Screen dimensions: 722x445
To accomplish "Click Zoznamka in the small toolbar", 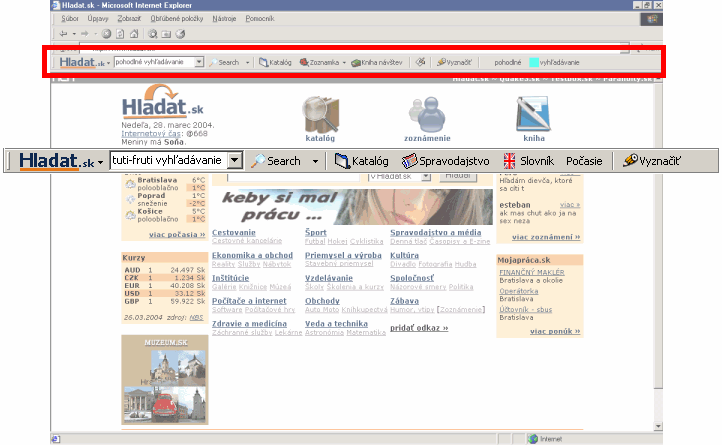I will click(319, 62).
